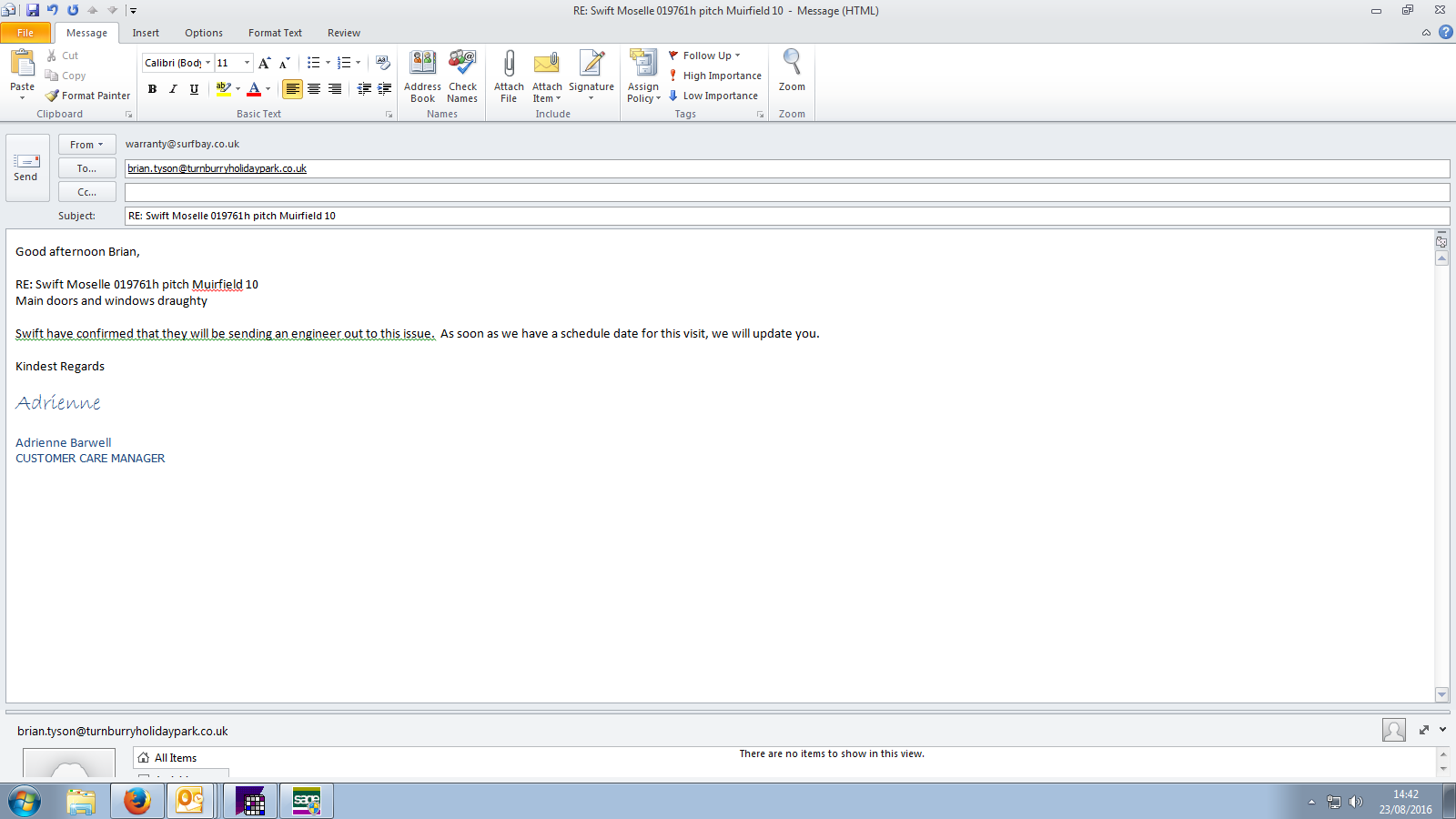Viewport: 1456px width, 819px height.
Task: Open Sage from the taskbar
Action: tap(307, 801)
